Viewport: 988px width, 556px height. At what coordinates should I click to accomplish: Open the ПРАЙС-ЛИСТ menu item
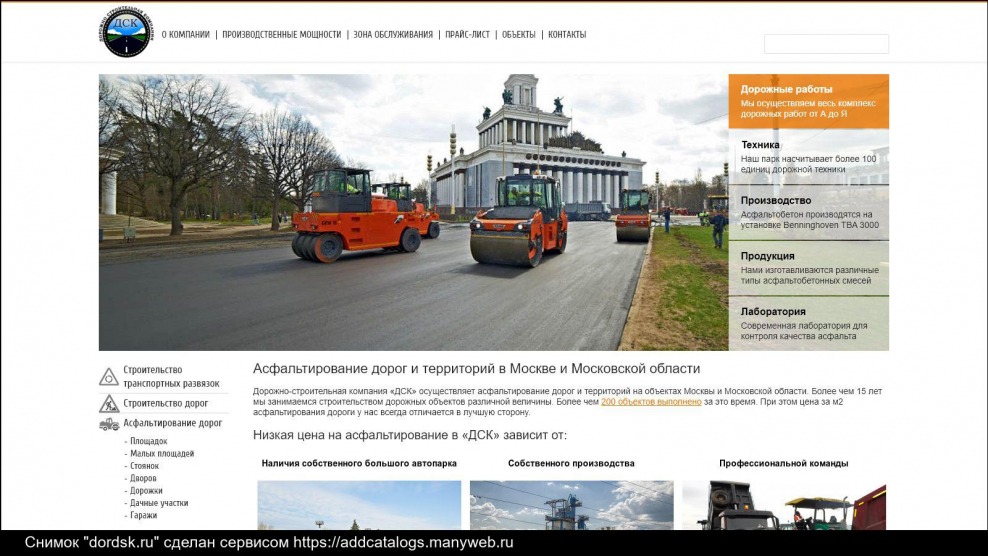[467, 35]
